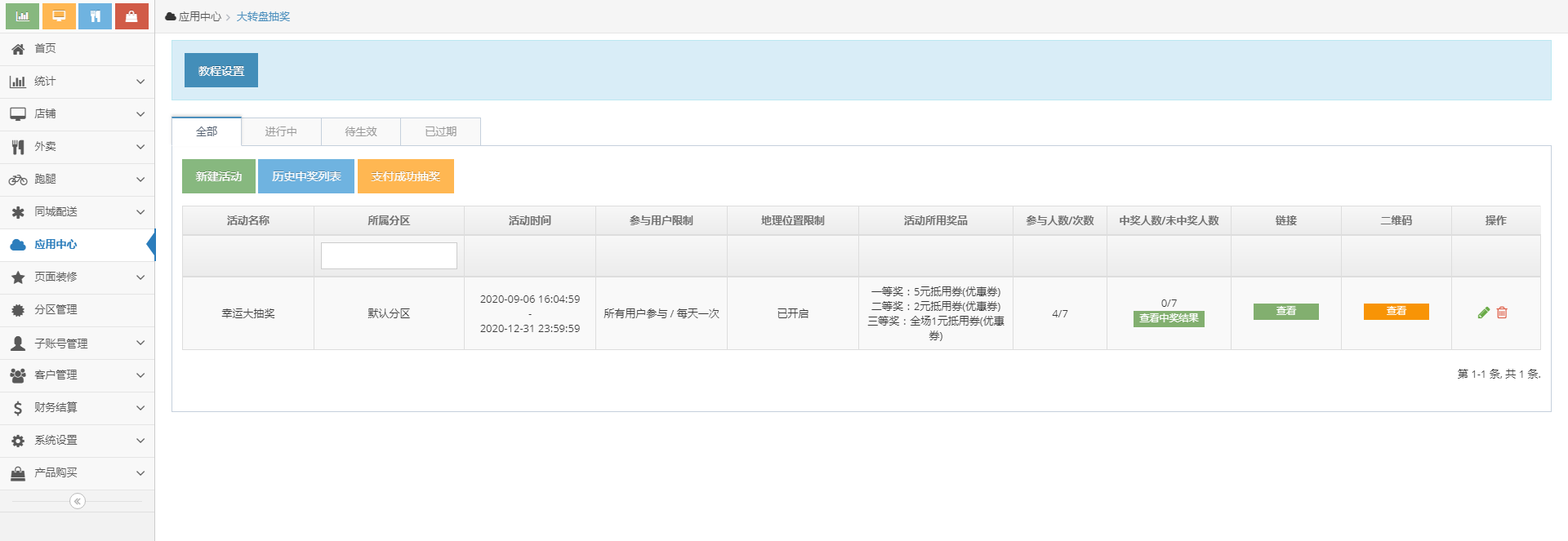Click the green pencil edit icon
The height and width of the screenshot is (541, 1568).
click(1484, 313)
